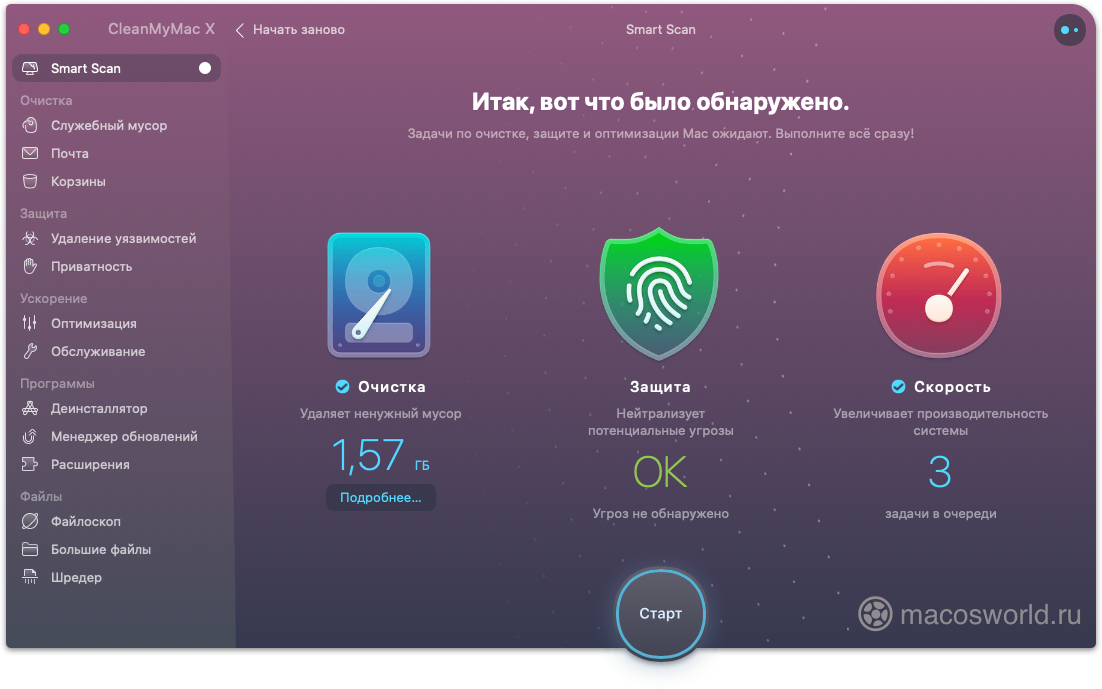Click the Приватность hand icon
This screenshot has width=1102, height=689.
point(30,266)
